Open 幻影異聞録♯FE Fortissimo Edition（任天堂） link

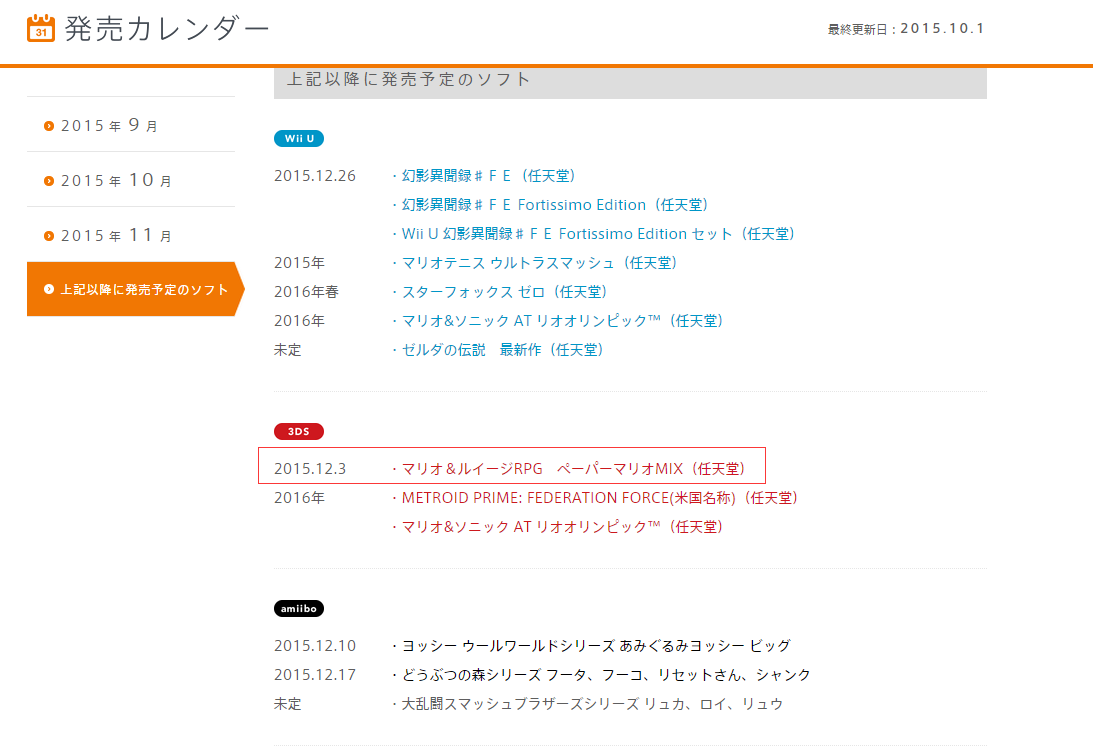(x=555, y=205)
